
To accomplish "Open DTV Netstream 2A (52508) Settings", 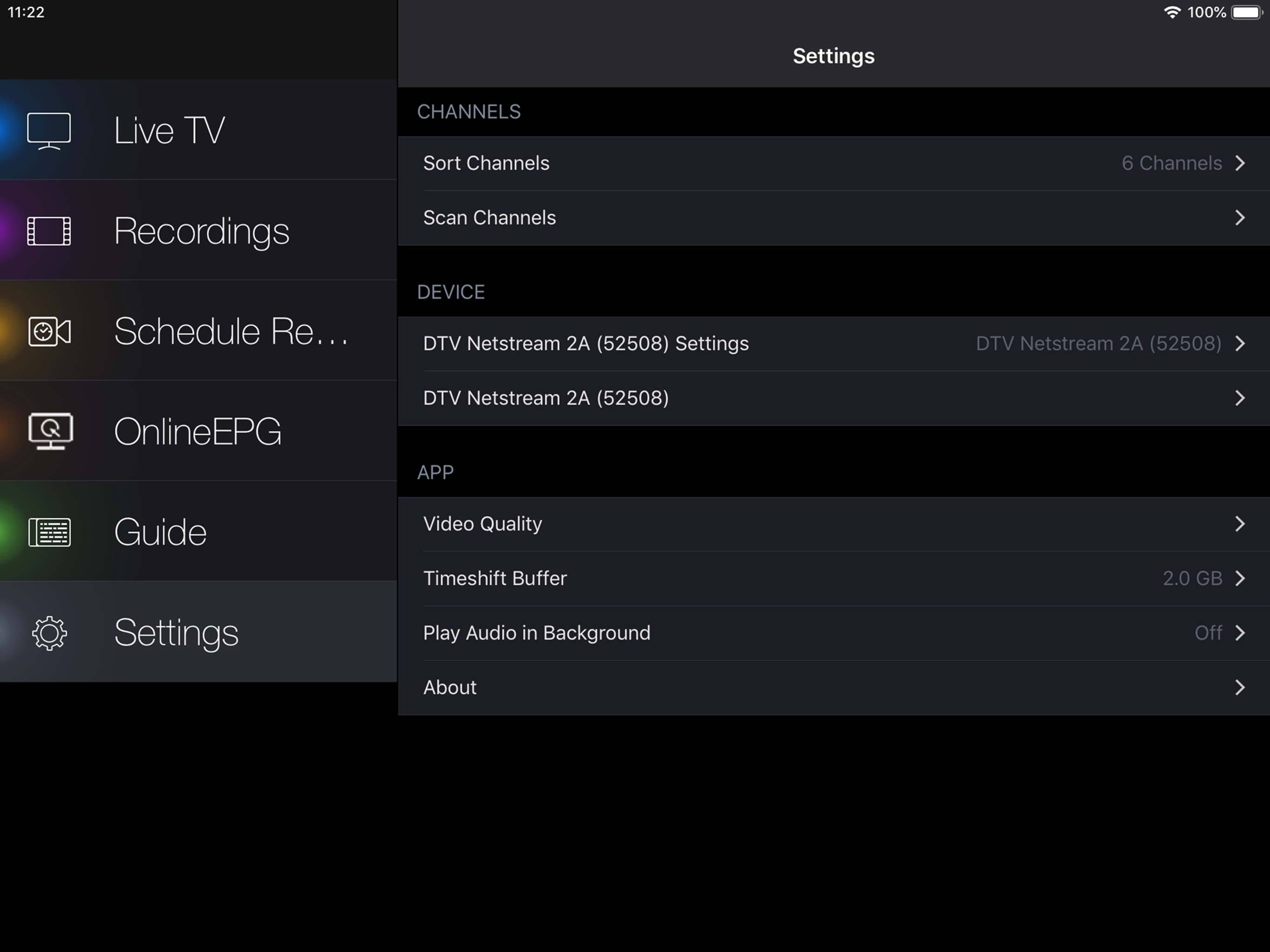I will click(x=833, y=344).
